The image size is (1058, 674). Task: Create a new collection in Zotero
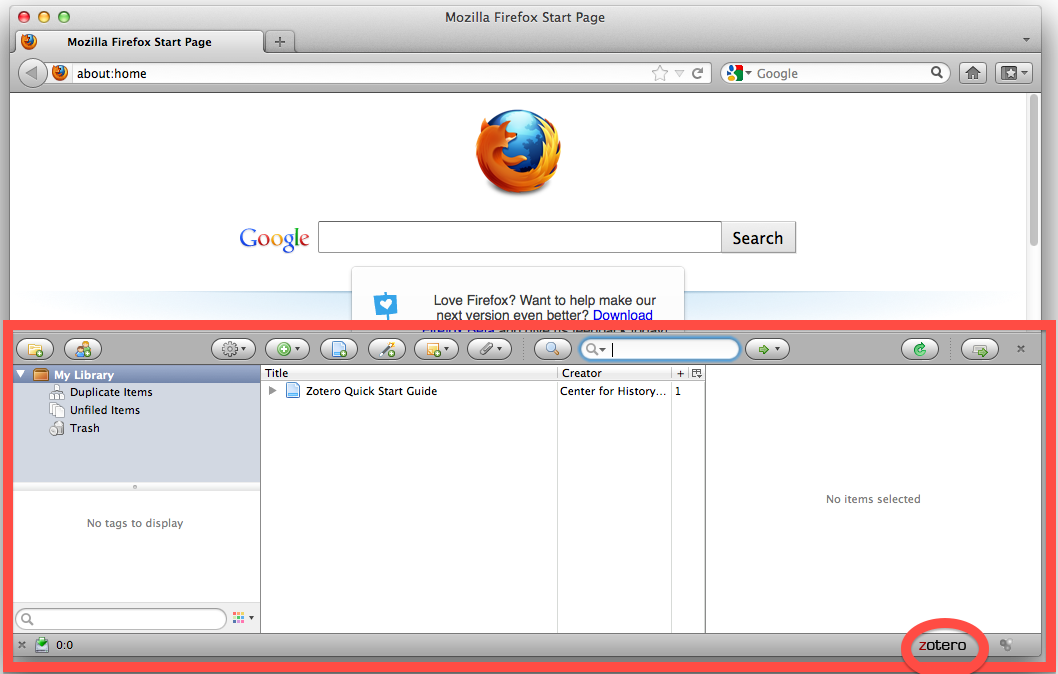(35, 349)
